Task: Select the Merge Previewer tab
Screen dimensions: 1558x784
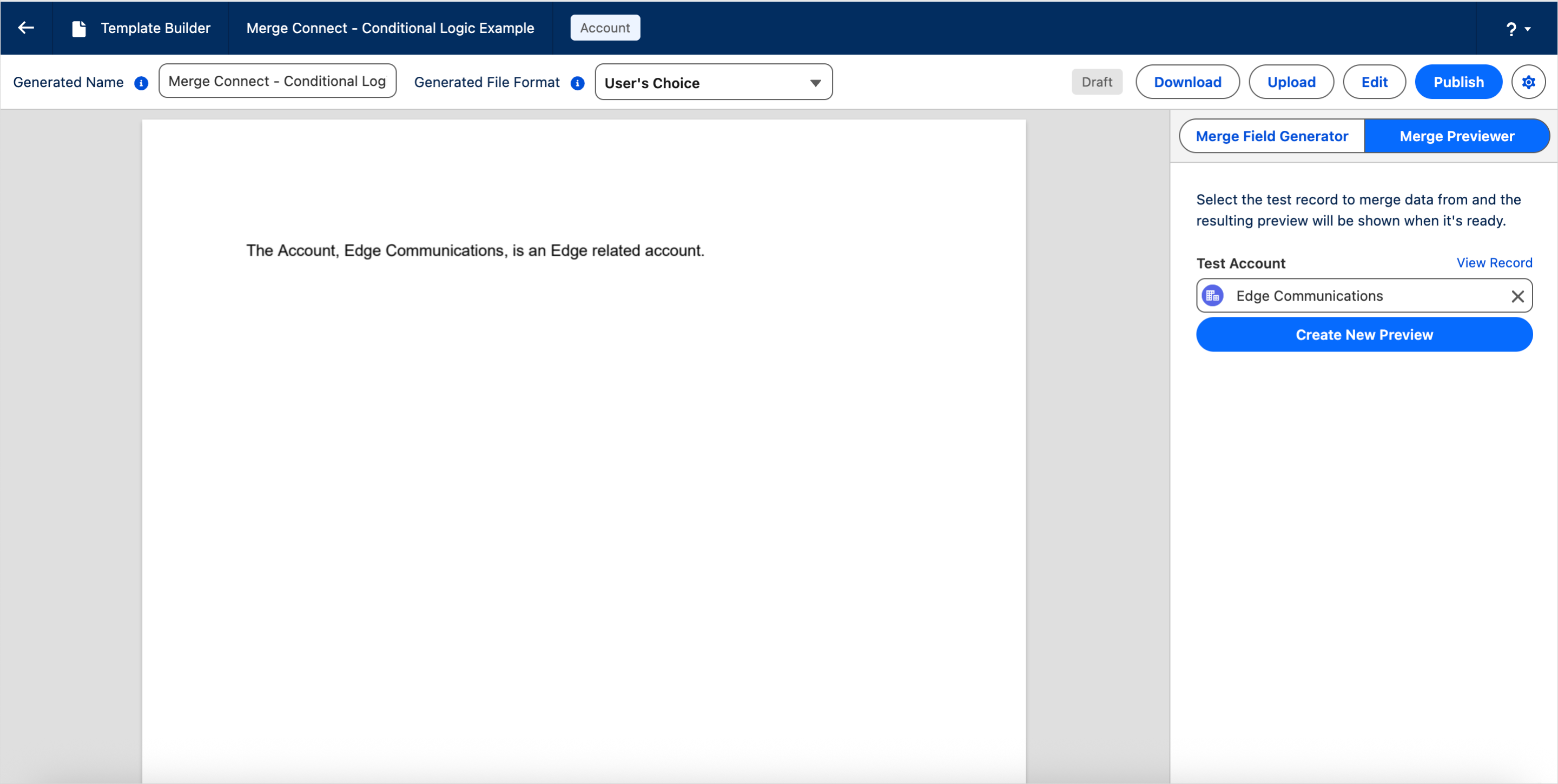Action: [1456, 136]
